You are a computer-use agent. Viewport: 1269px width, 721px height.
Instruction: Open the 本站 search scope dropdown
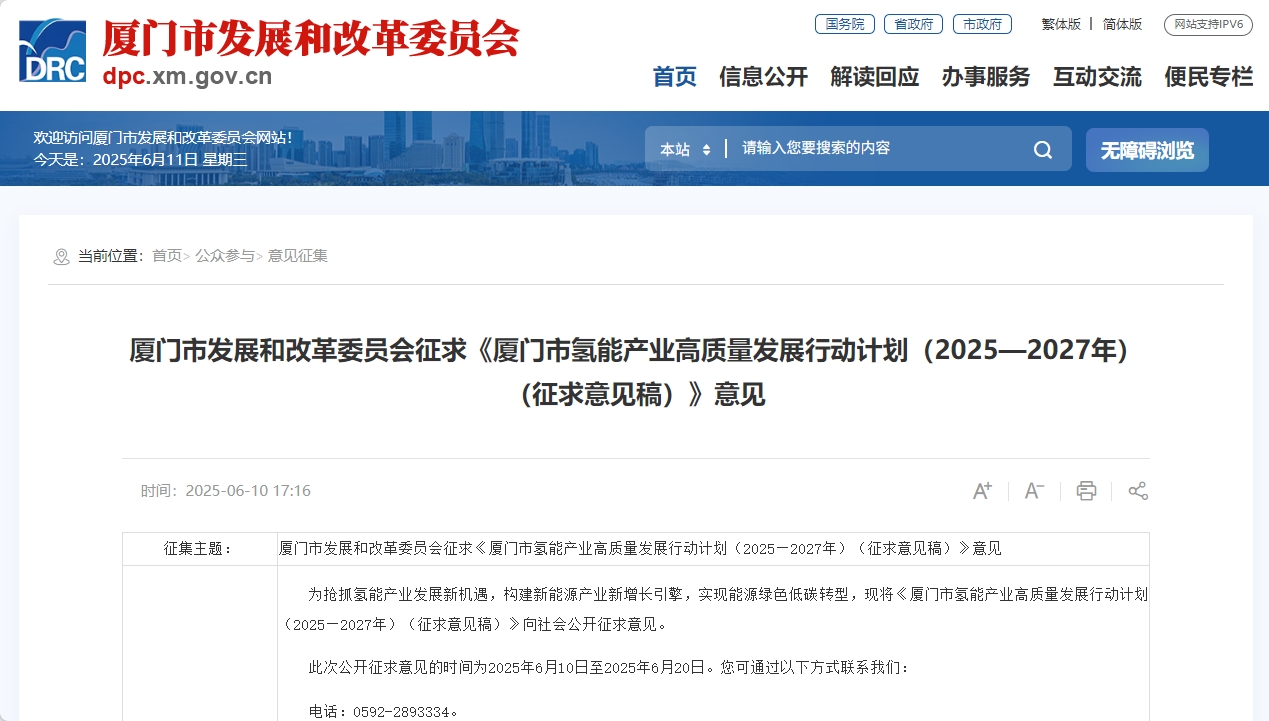pyautogui.click(x=683, y=149)
